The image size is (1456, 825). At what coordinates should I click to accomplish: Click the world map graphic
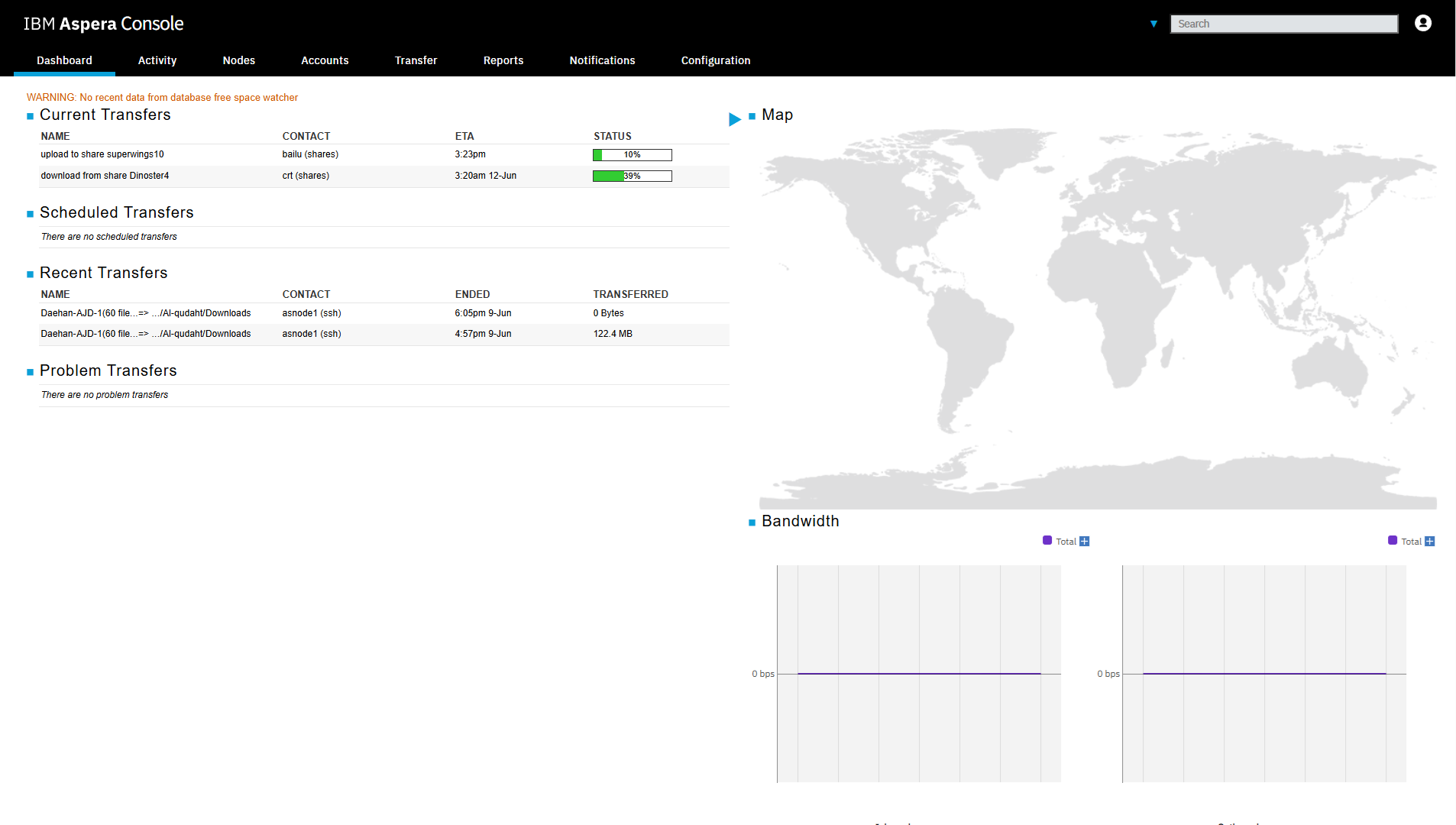[1098, 319]
